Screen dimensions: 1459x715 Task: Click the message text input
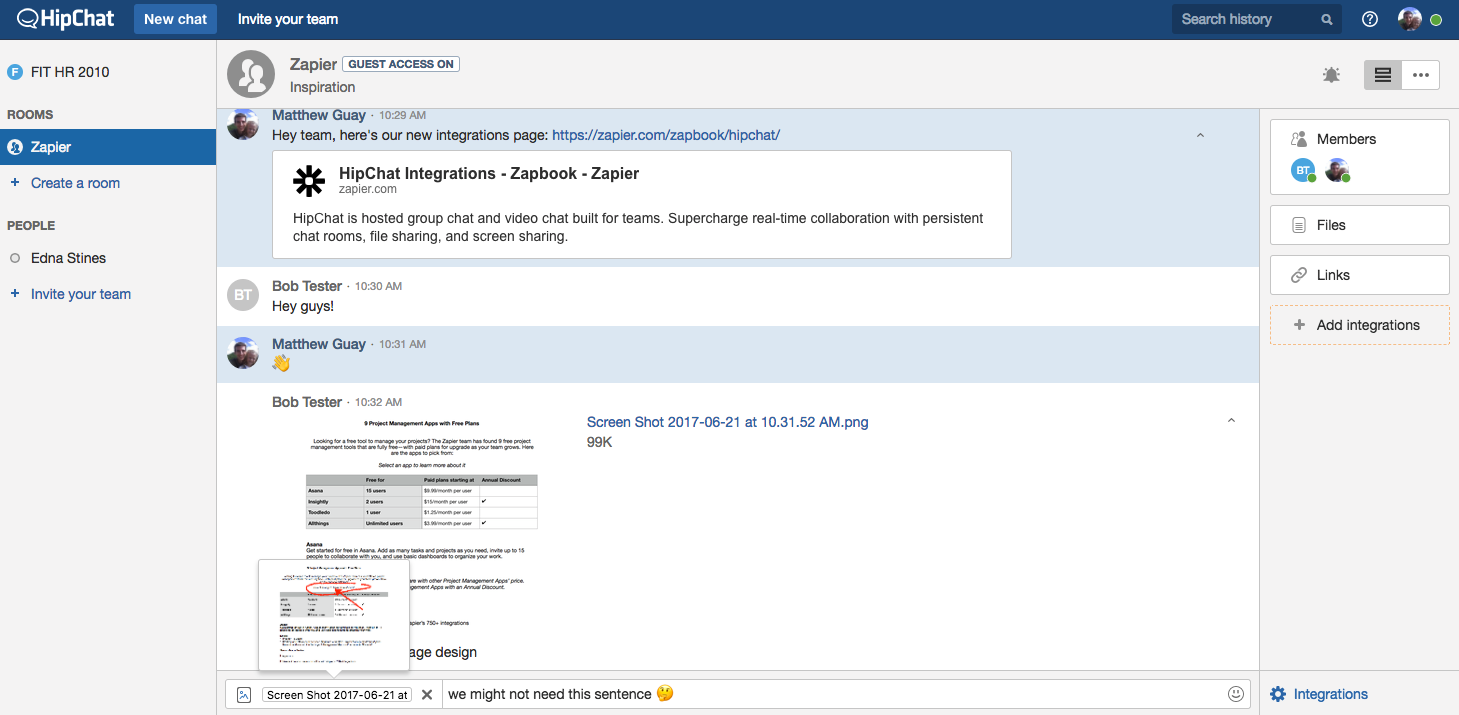[x=835, y=694]
